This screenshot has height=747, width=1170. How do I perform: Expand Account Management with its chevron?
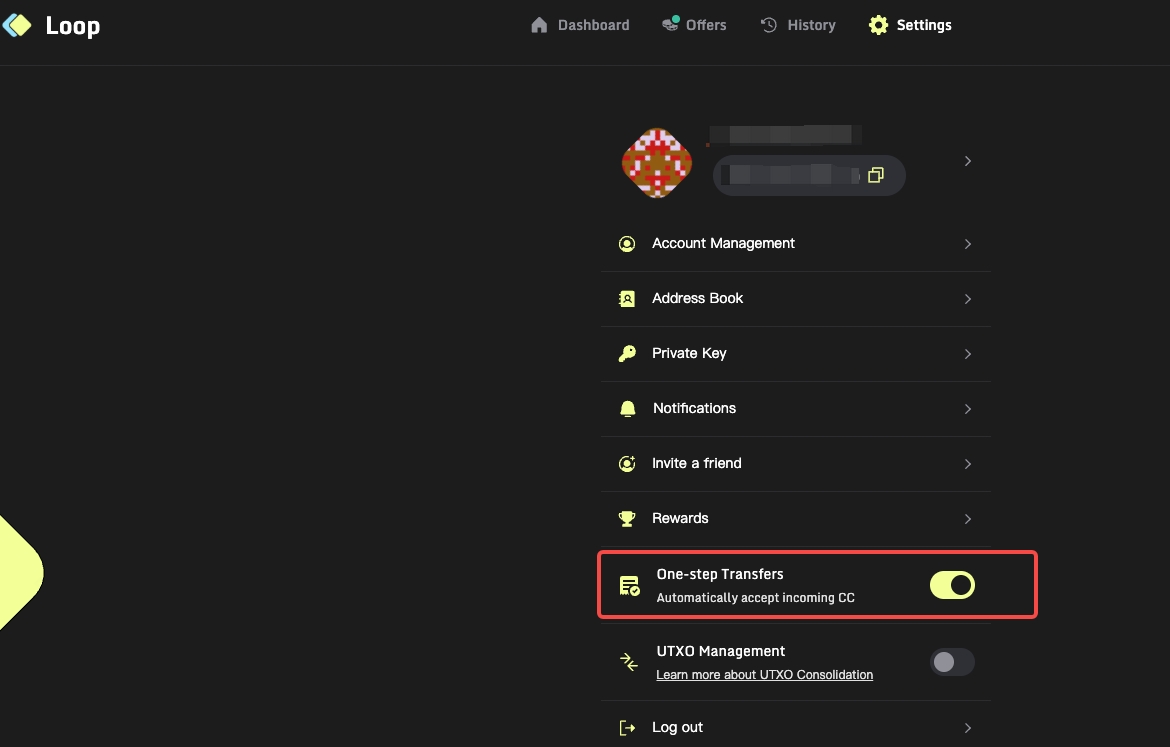tap(967, 244)
